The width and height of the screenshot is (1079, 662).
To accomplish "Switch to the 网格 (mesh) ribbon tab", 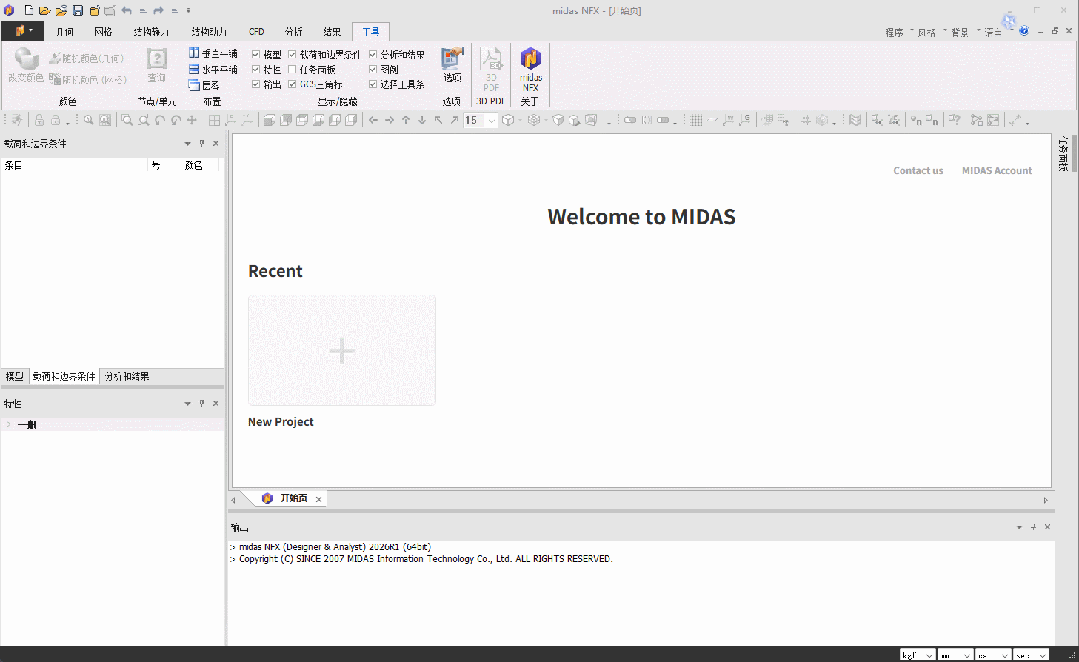I will pos(103,32).
